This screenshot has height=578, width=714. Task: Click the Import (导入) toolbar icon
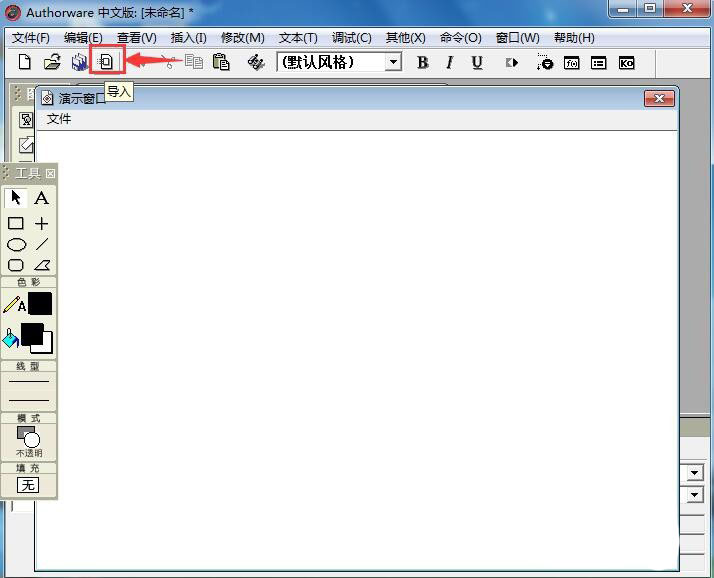[106, 62]
